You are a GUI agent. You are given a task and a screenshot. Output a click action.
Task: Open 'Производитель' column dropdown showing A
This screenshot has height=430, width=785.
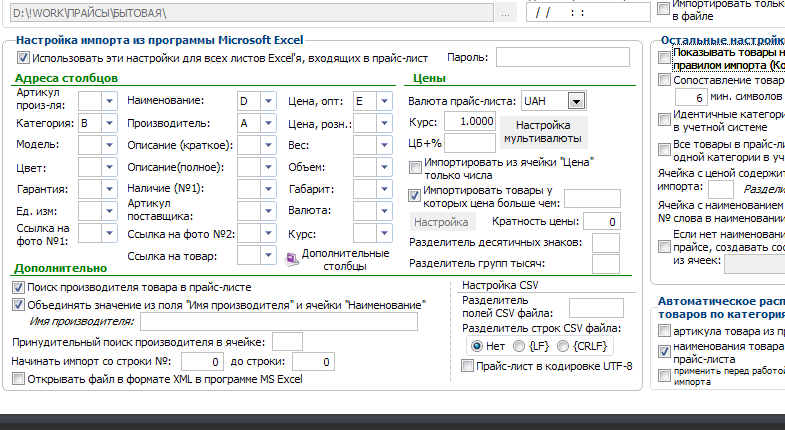point(268,123)
